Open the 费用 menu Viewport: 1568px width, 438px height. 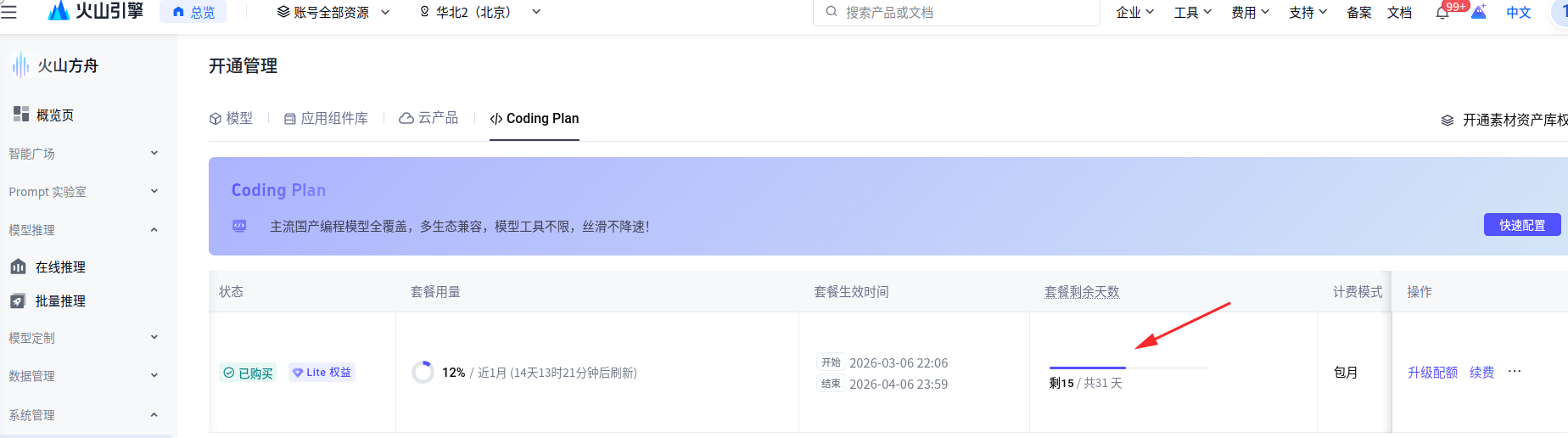coord(1250,13)
